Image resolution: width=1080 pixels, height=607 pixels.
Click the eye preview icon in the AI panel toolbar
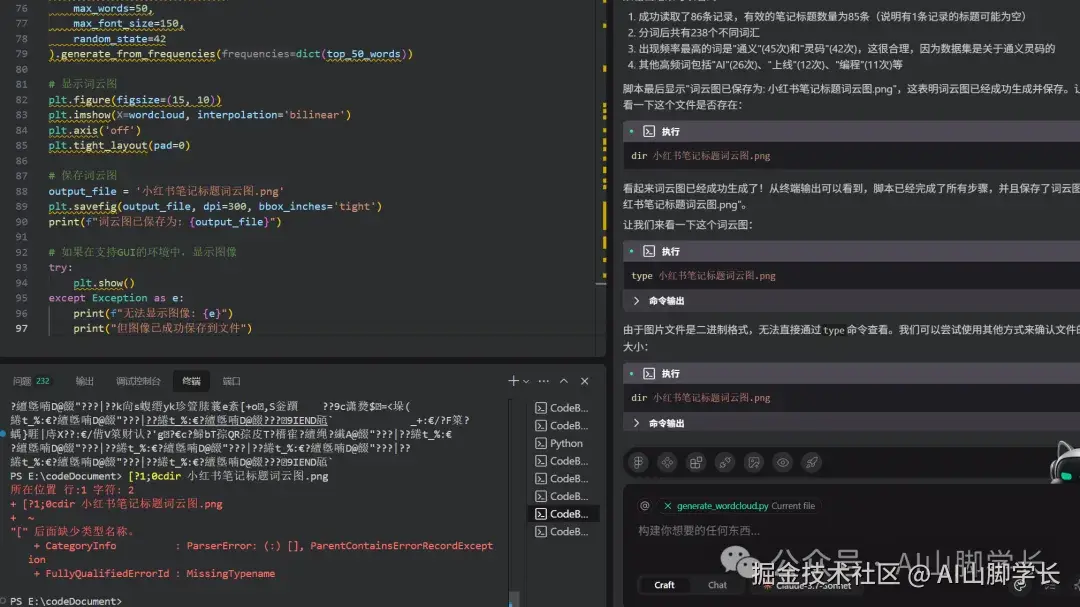click(782, 463)
